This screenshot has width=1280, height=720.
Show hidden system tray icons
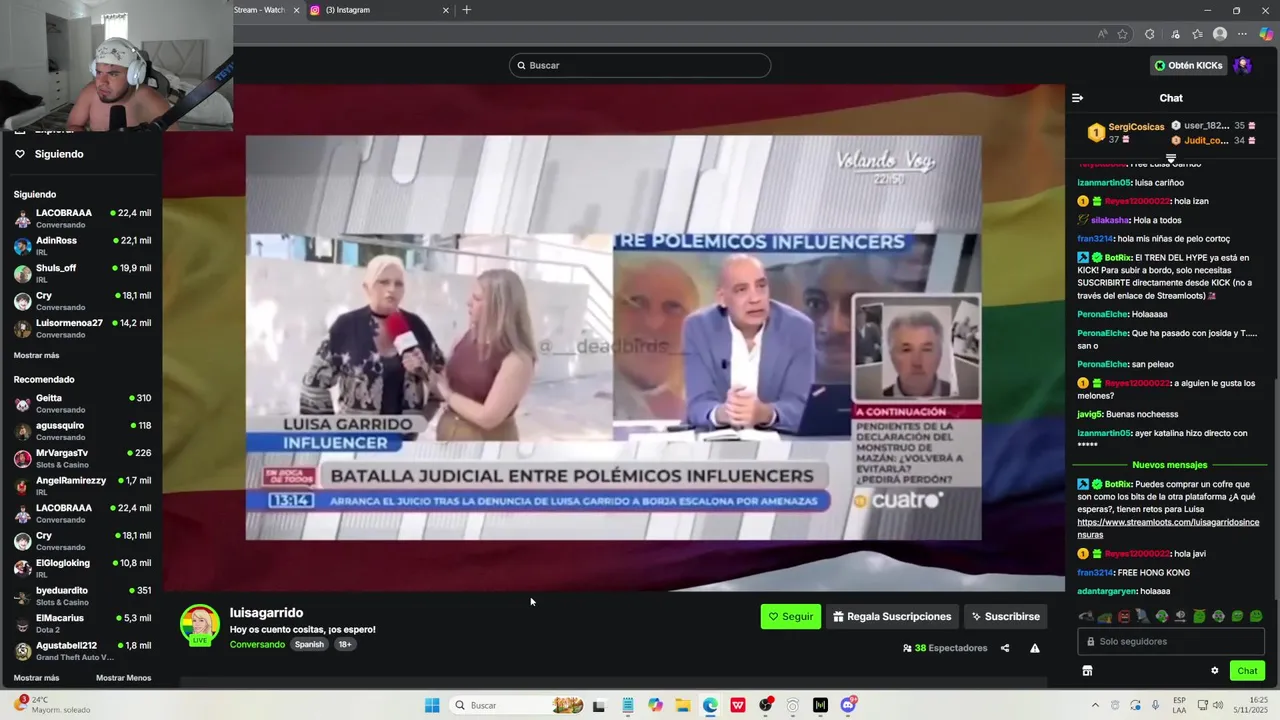click(1095, 705)
